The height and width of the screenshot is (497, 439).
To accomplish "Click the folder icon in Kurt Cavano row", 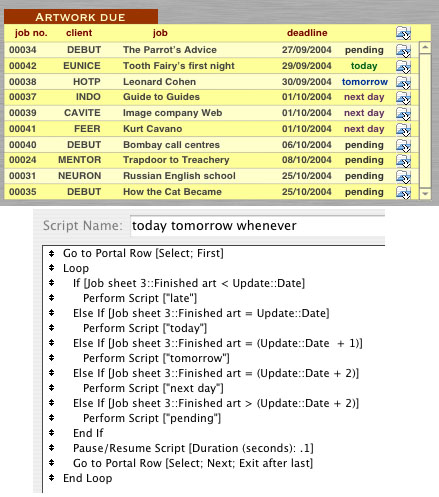I will [x=403, y=129].
